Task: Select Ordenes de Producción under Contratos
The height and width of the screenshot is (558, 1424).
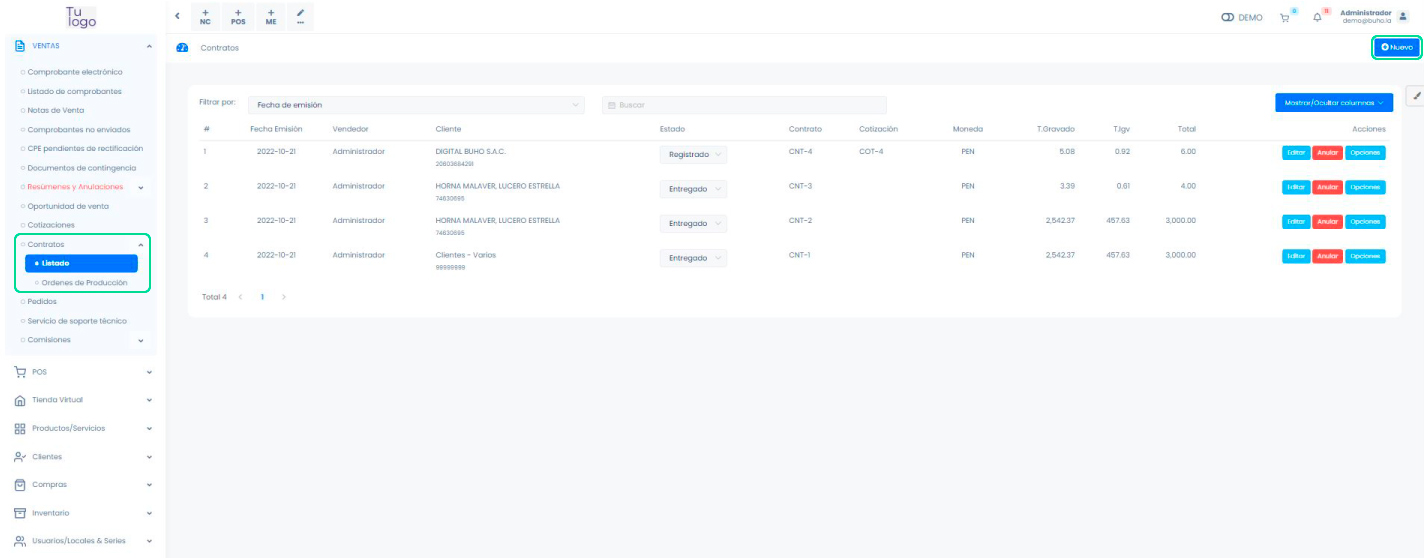Action: [x=84, y=283]
